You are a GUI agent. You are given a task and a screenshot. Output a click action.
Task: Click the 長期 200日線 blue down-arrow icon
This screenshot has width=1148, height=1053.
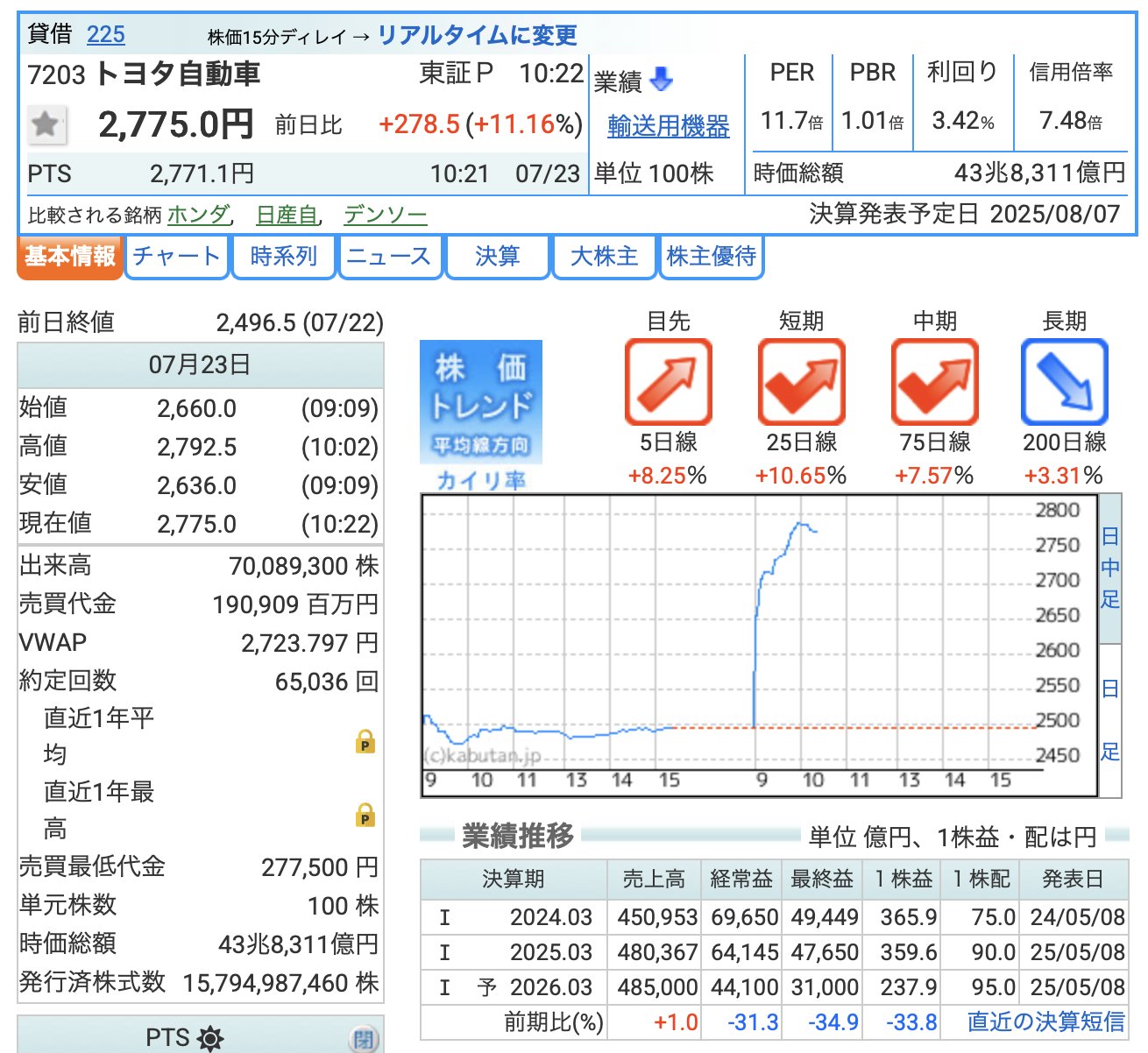pos(1065,382)
